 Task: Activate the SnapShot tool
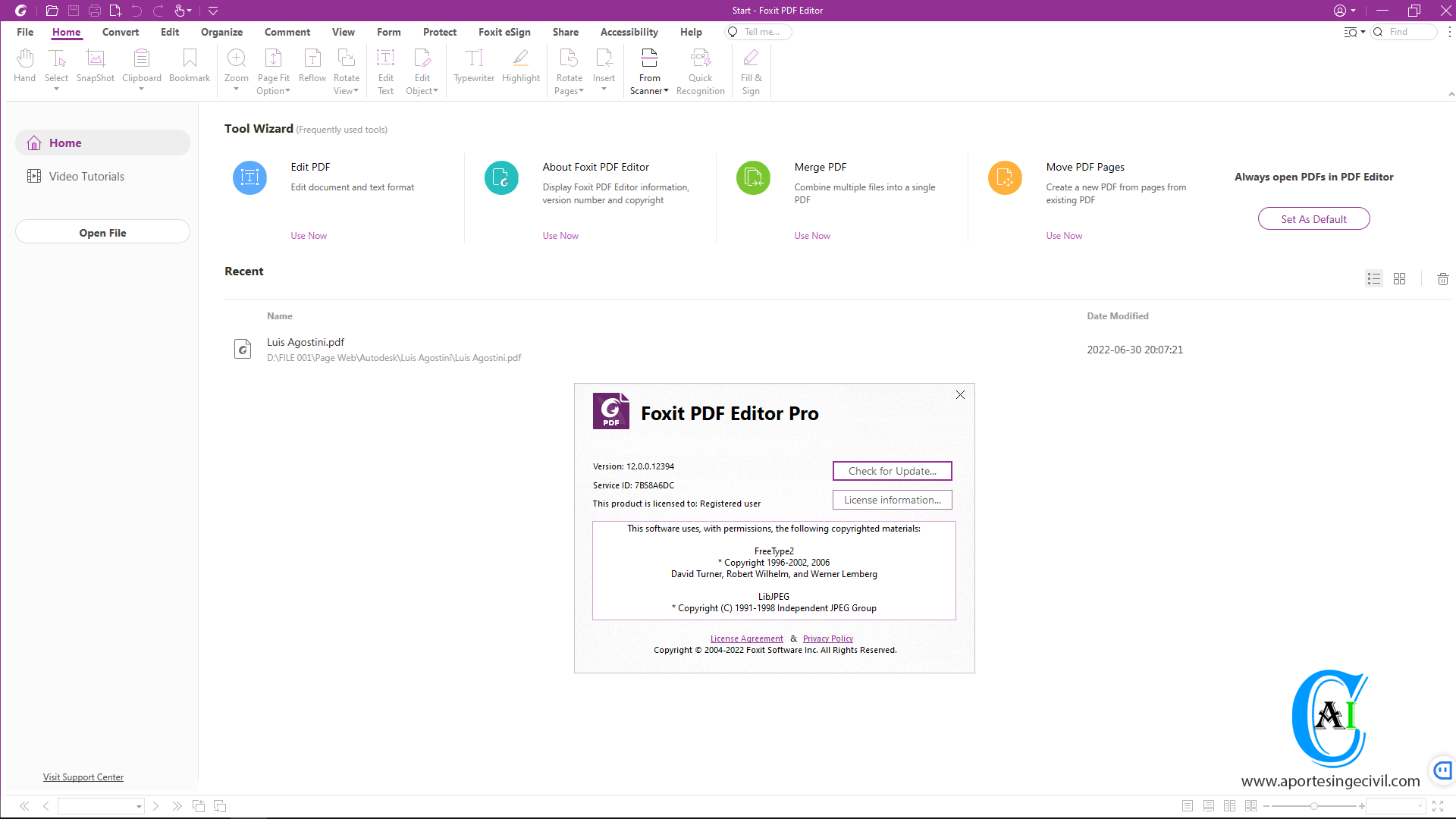(x=95, y=68)
